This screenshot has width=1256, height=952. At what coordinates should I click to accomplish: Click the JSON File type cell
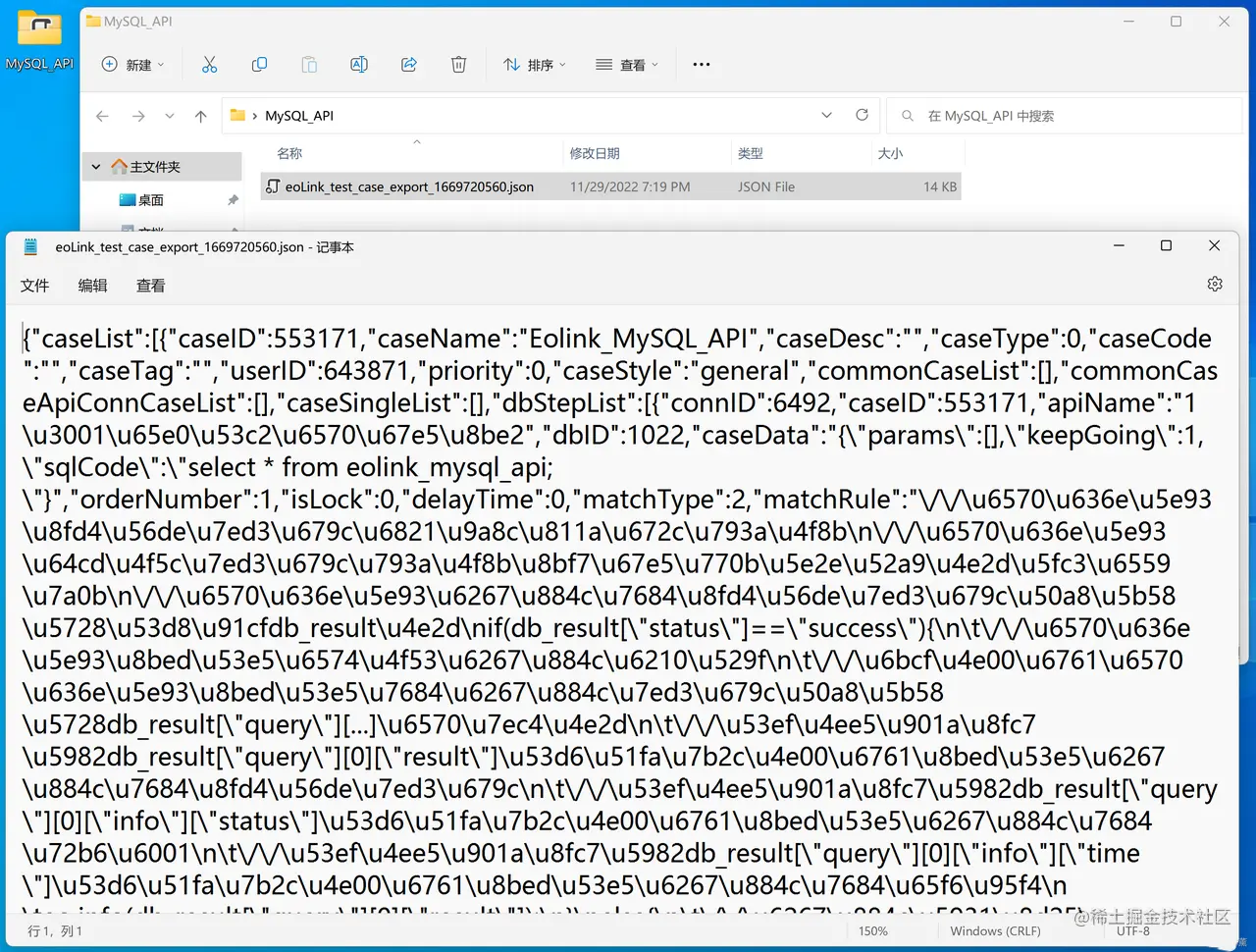pyautogui.click(x=766, y=186)
